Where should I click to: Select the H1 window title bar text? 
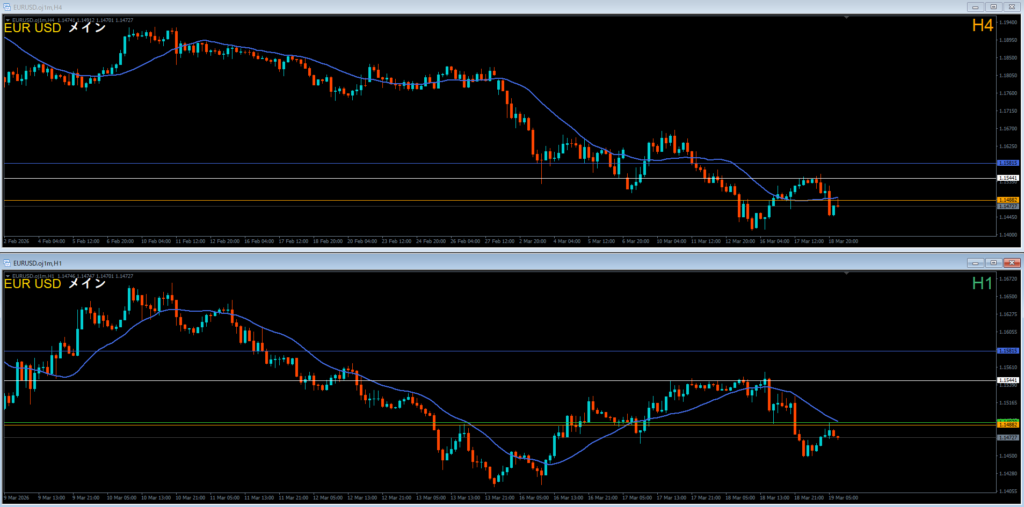pos(36,261)
